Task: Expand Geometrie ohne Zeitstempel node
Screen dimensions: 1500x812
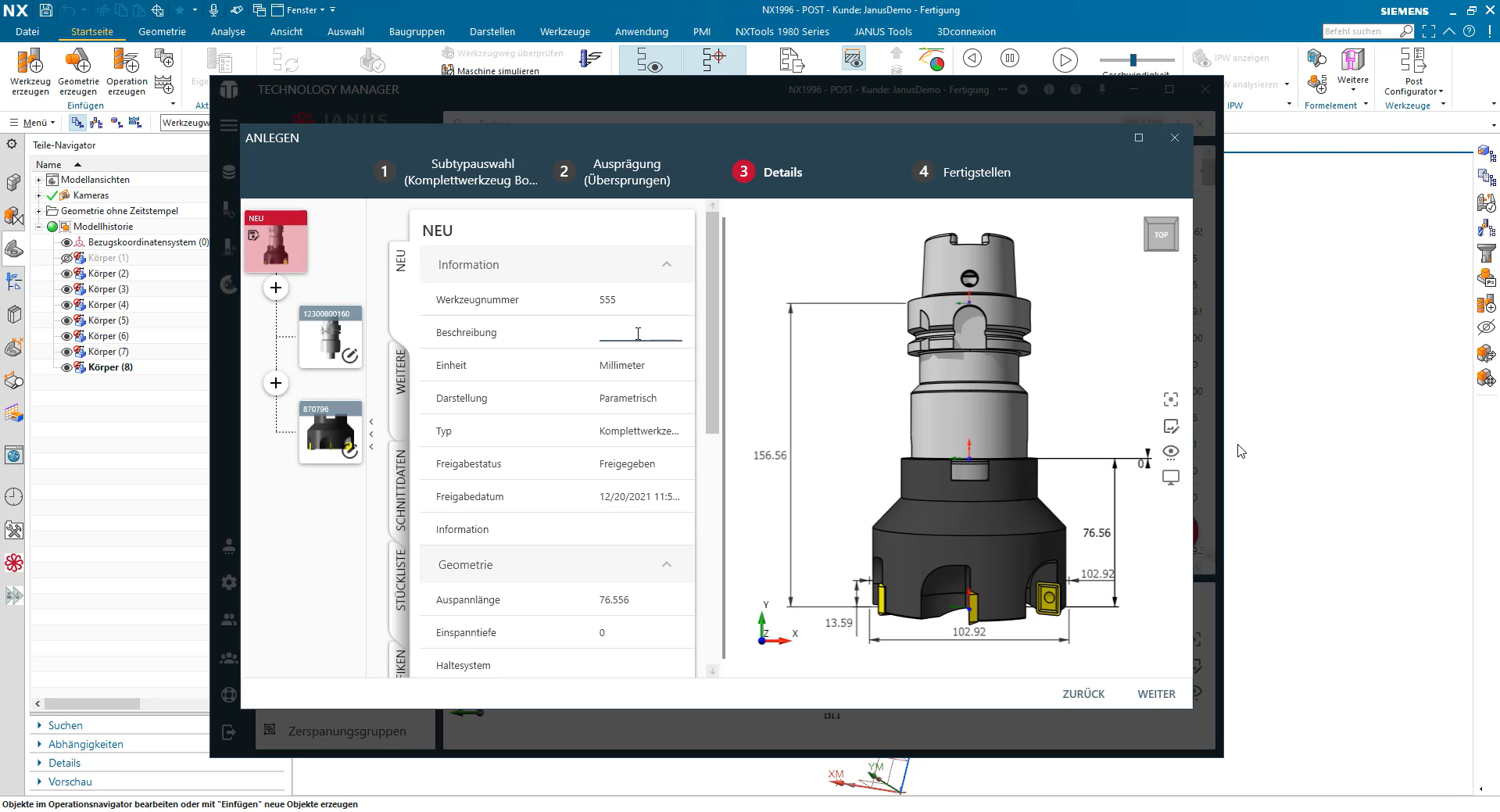Action: (38, 211)
